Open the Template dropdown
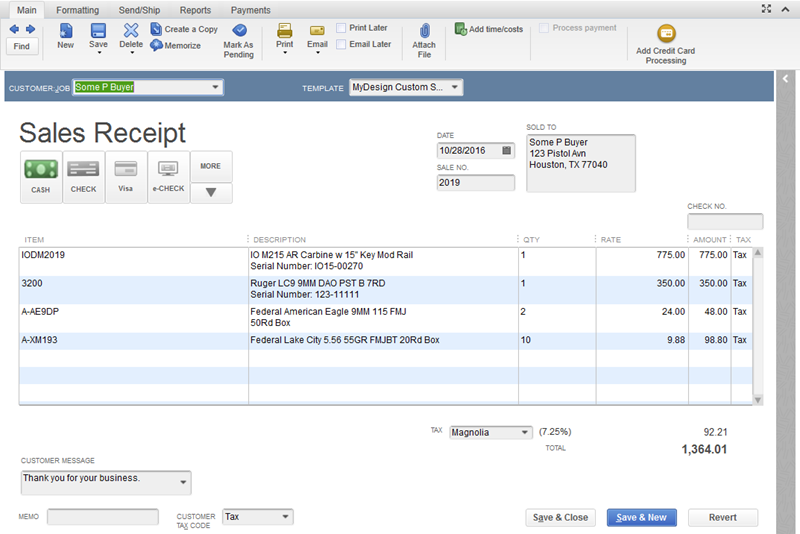Image resolution: width=800 pixels, height=534 pixels. pos(455,87)
